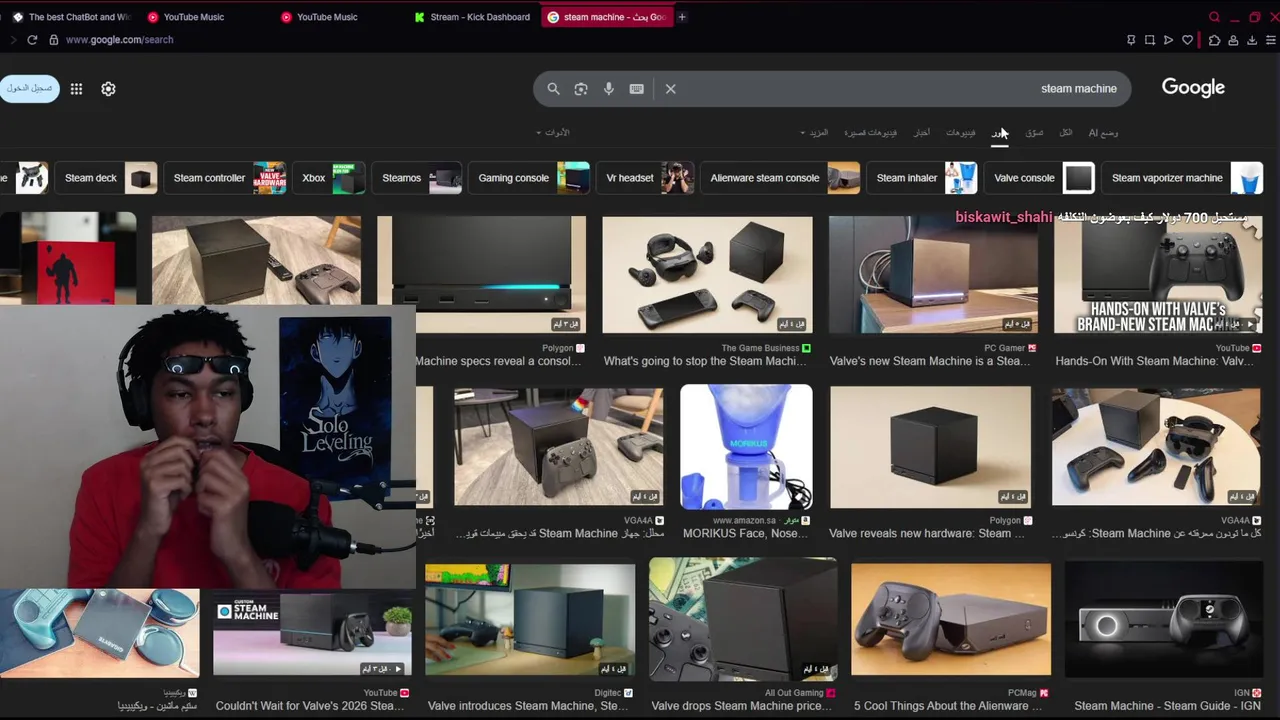The width and height of the screenshot is (1280, 720).
Task: Open link "Hands-On With Steam Machine: Valv..."
Action: [1154, 362]
